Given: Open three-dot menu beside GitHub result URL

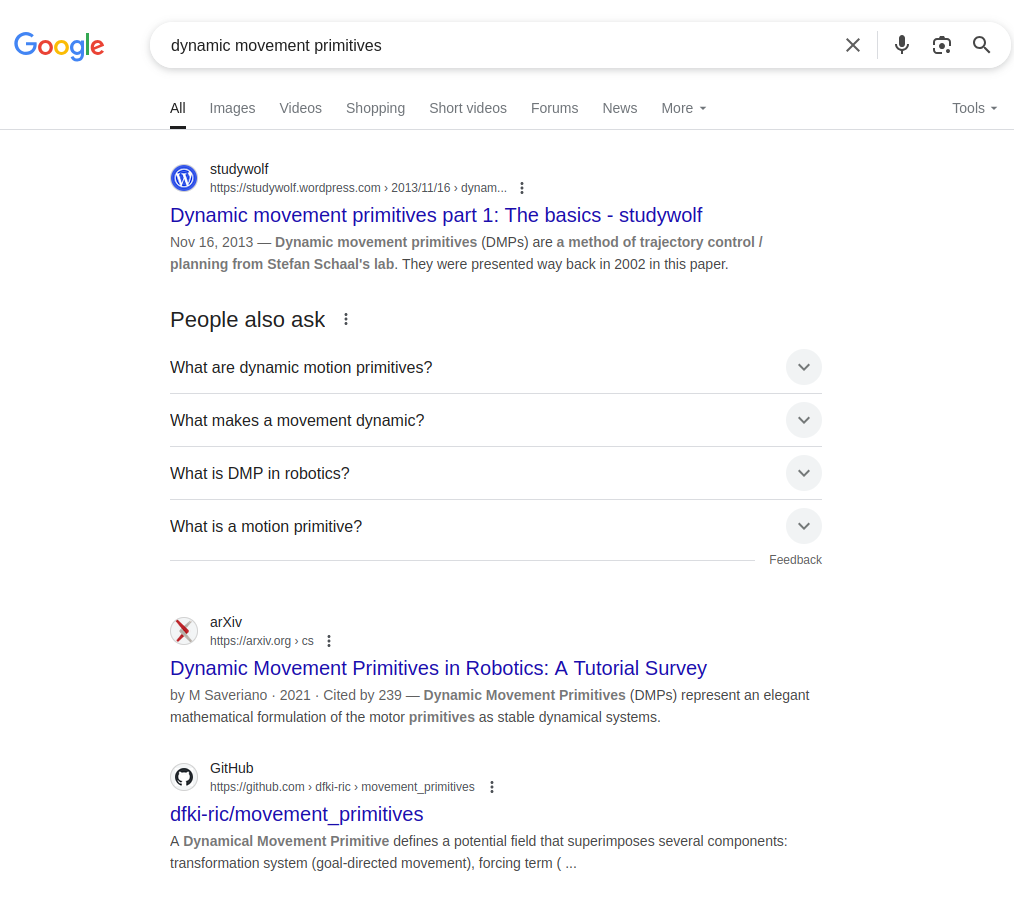Looking at the screenshot, I should click(x=492, y=787).
